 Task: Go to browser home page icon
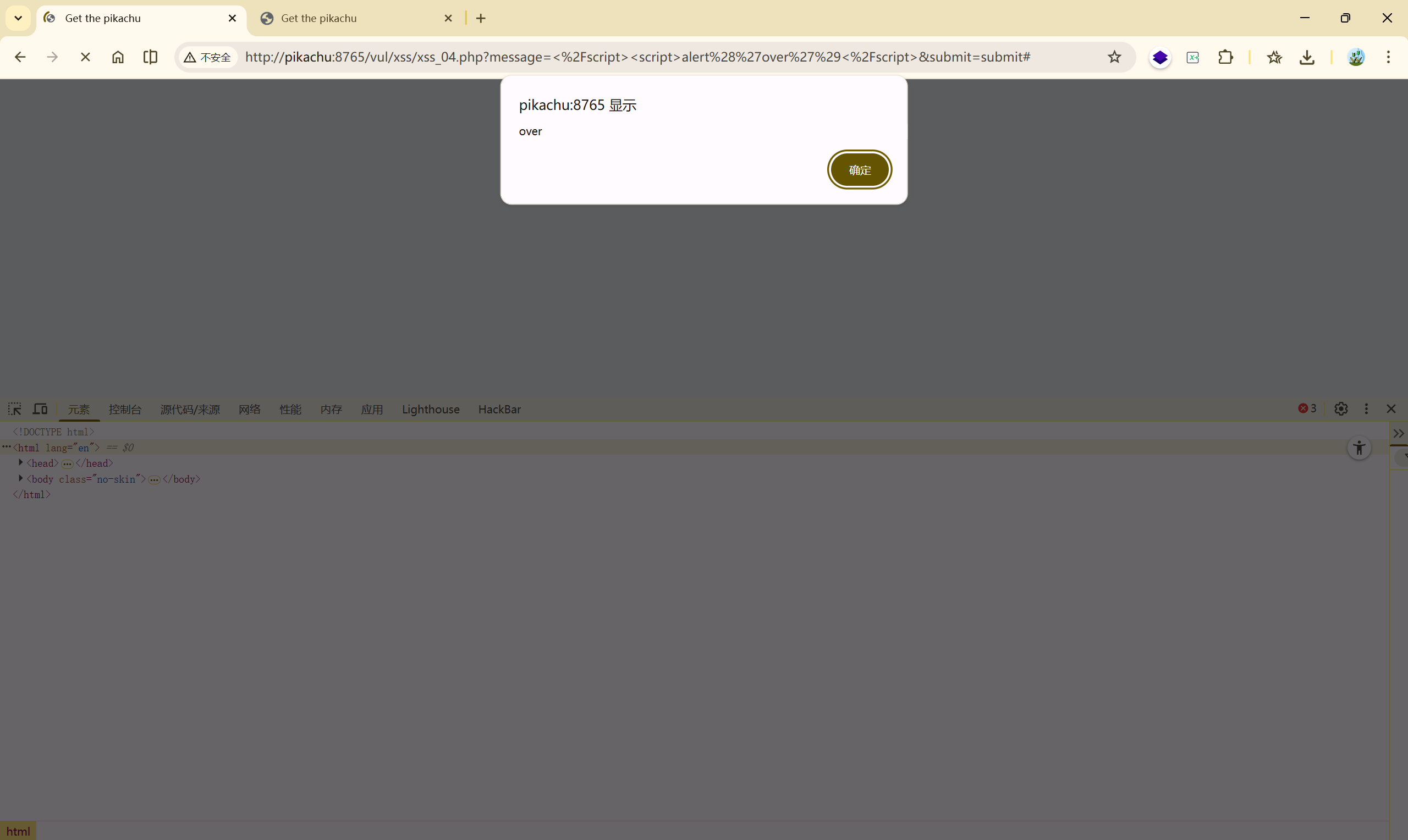(x=118, y=57)
